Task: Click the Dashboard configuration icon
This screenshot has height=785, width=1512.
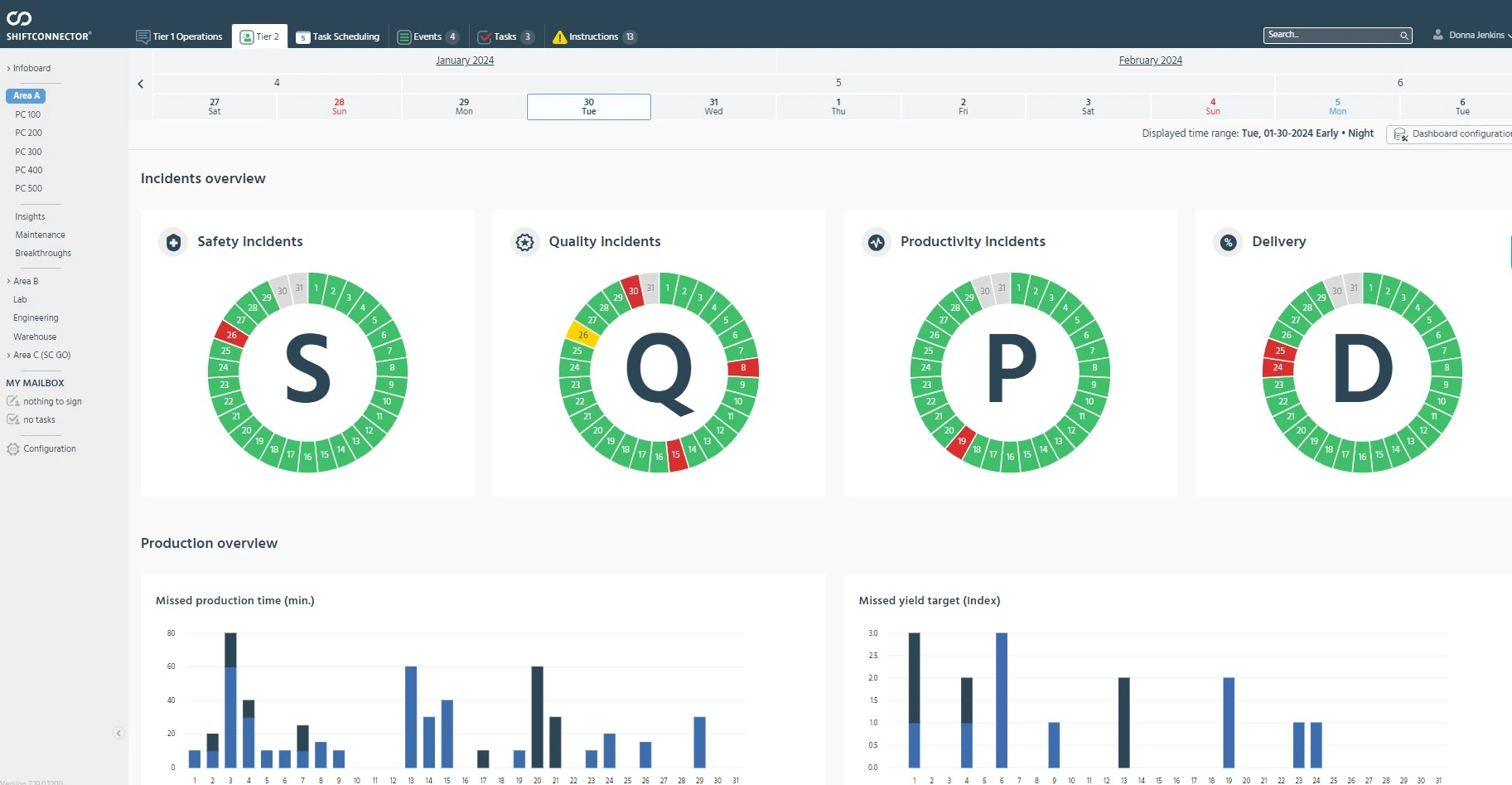Action: (1401, 134)
